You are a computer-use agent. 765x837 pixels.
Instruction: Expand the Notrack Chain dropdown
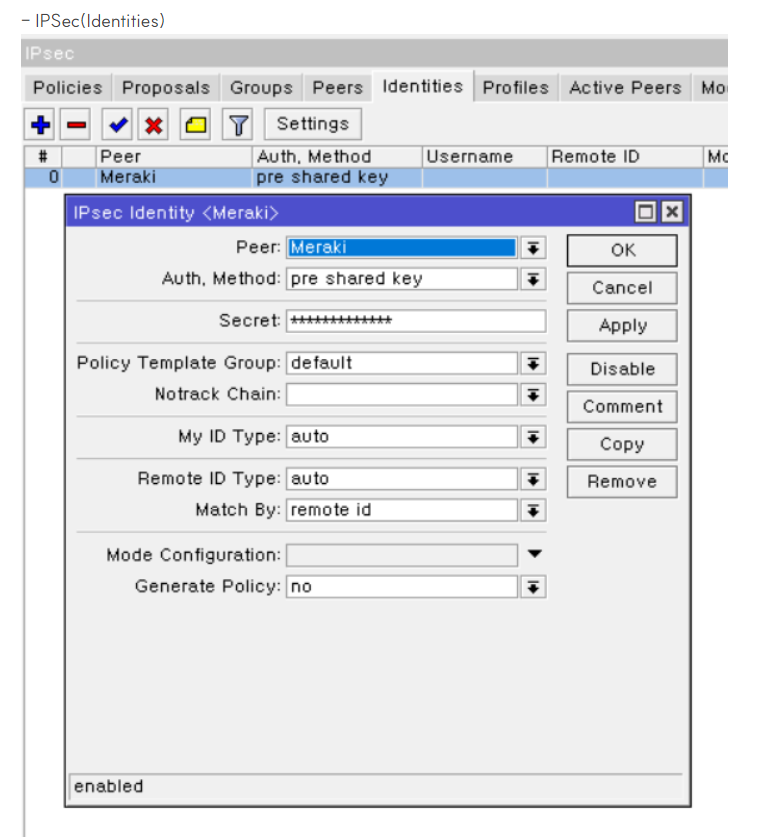pos(533,395)
